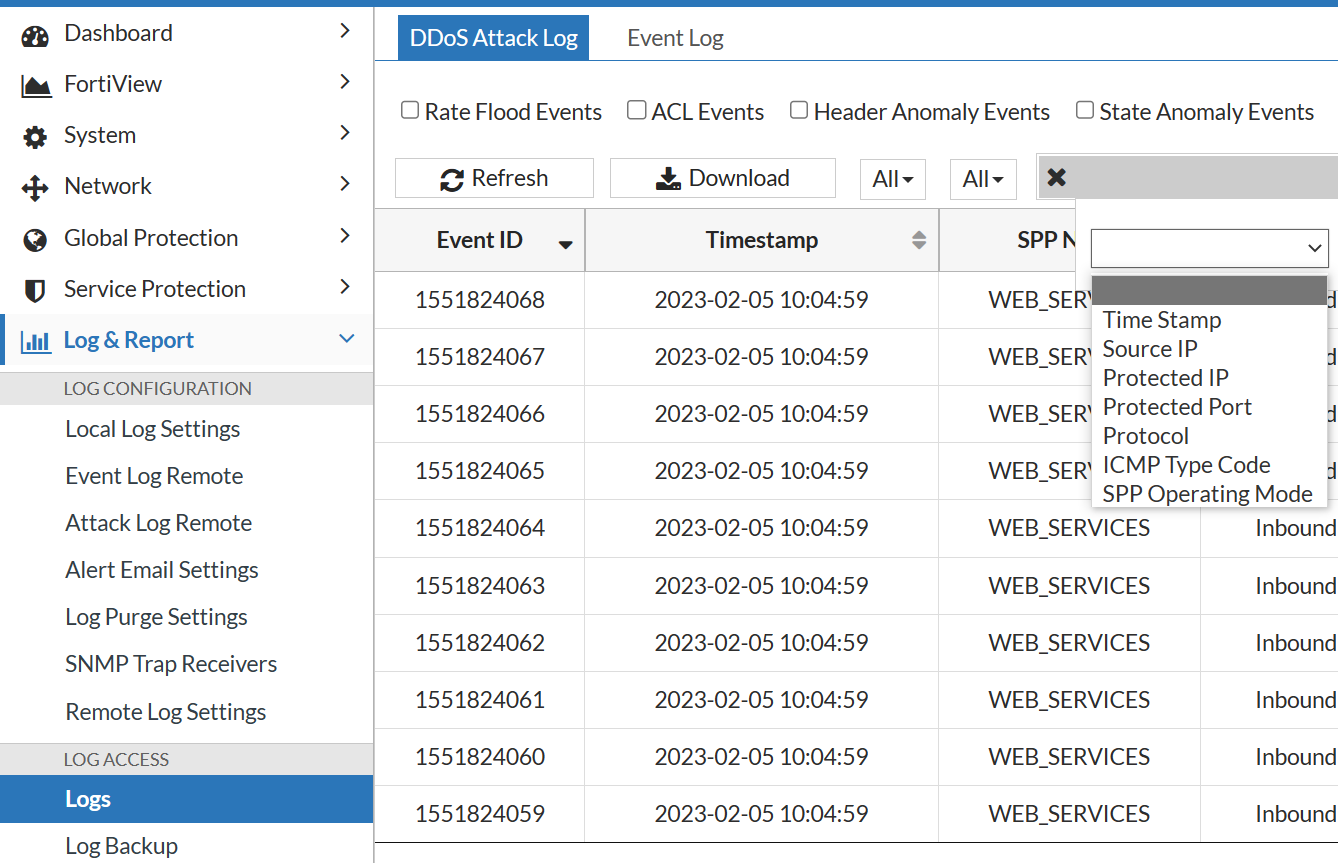Click the Refresh button
1338x863 pixels.
click(x=494, y=177)
